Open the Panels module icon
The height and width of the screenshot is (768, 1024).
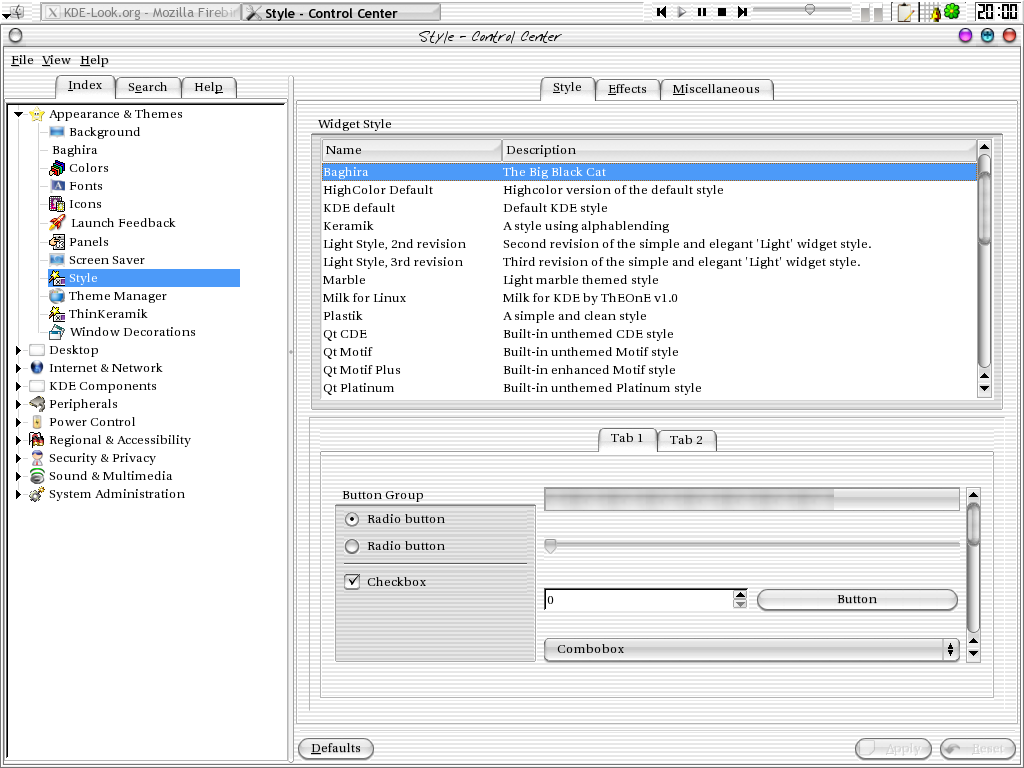[57, 242]
